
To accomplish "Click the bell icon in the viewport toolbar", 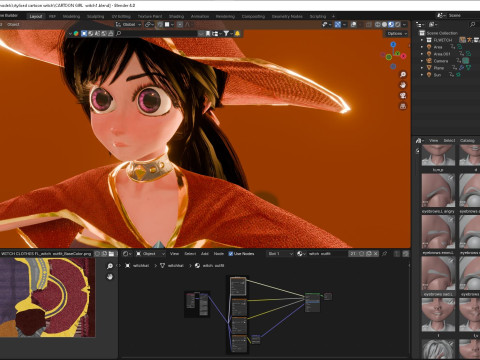I will click(x=237, y=33).
